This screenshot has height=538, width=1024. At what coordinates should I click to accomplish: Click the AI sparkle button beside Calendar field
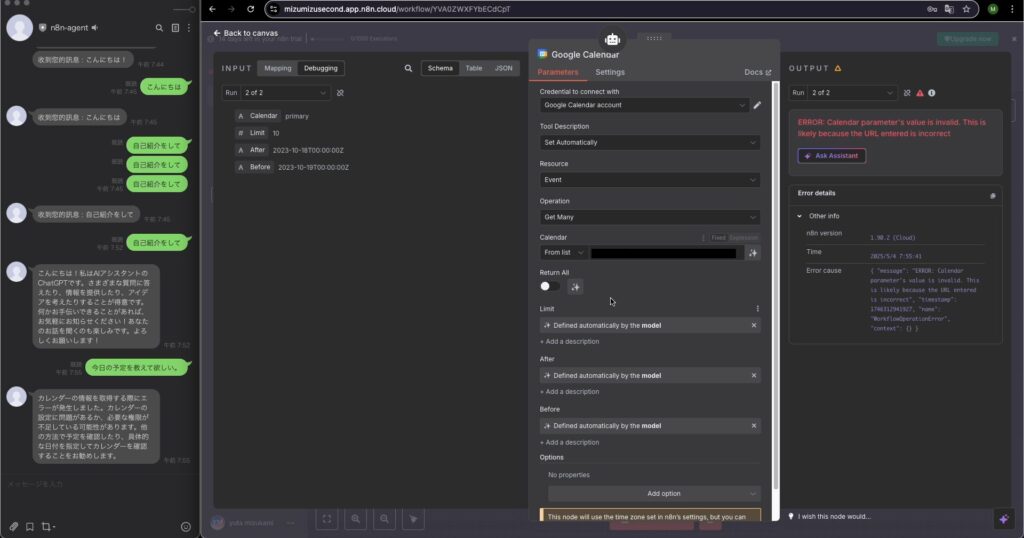(x=753, y=253)
